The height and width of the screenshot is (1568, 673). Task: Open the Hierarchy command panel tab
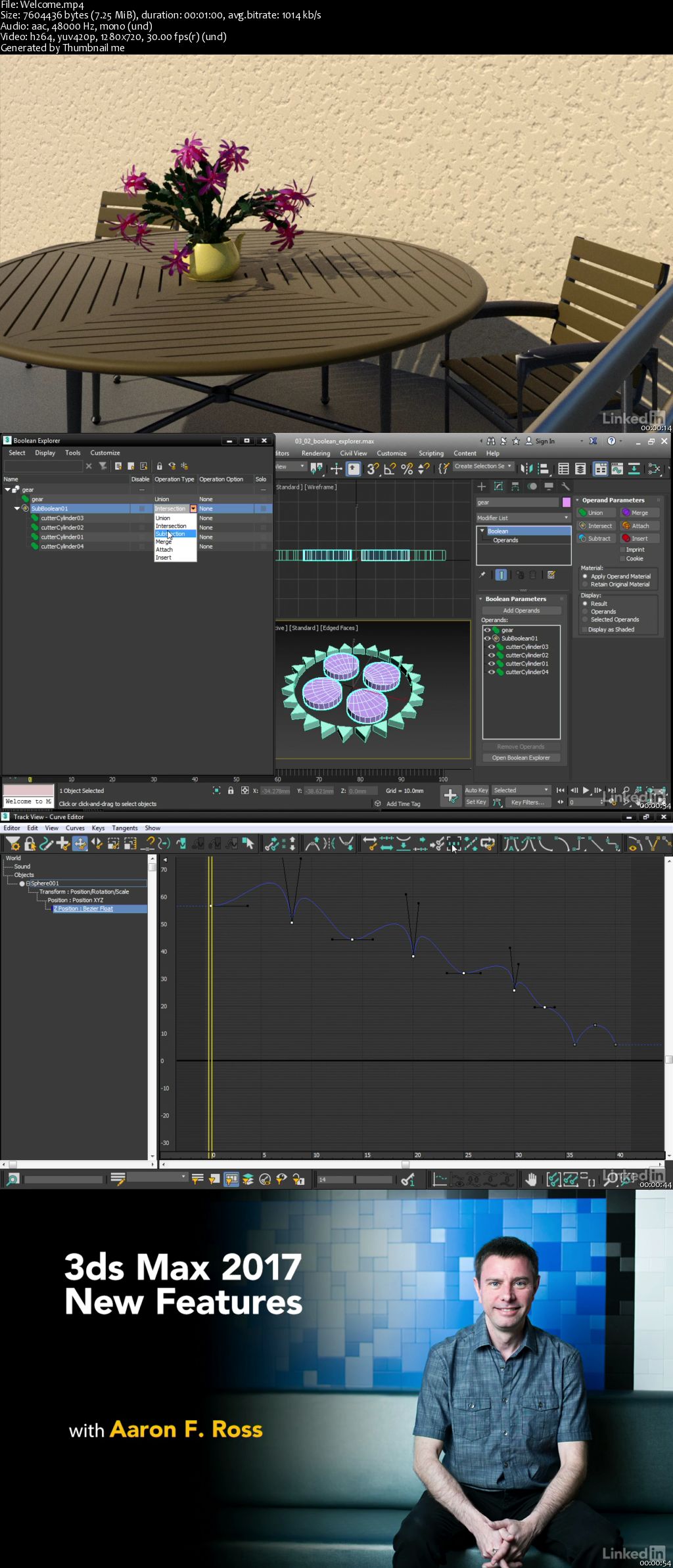(x=515, y=487)
